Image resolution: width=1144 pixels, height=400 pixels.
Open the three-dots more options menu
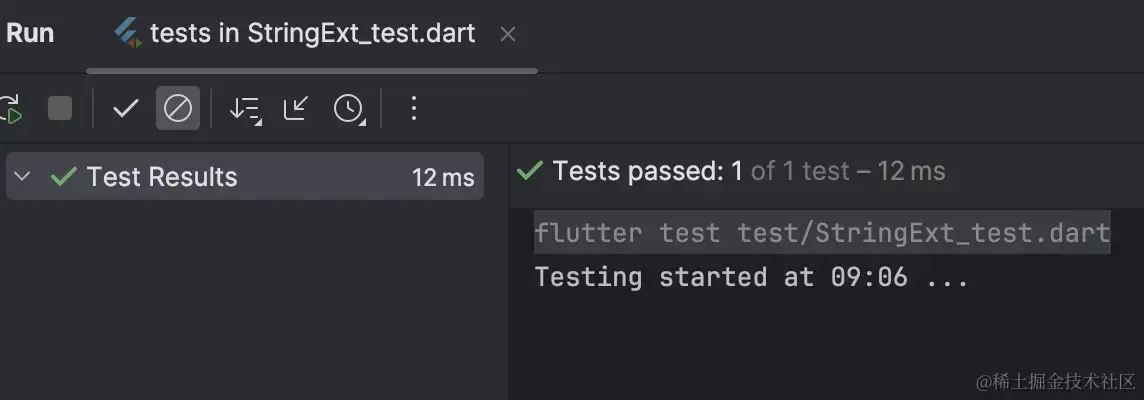point(414,109)
